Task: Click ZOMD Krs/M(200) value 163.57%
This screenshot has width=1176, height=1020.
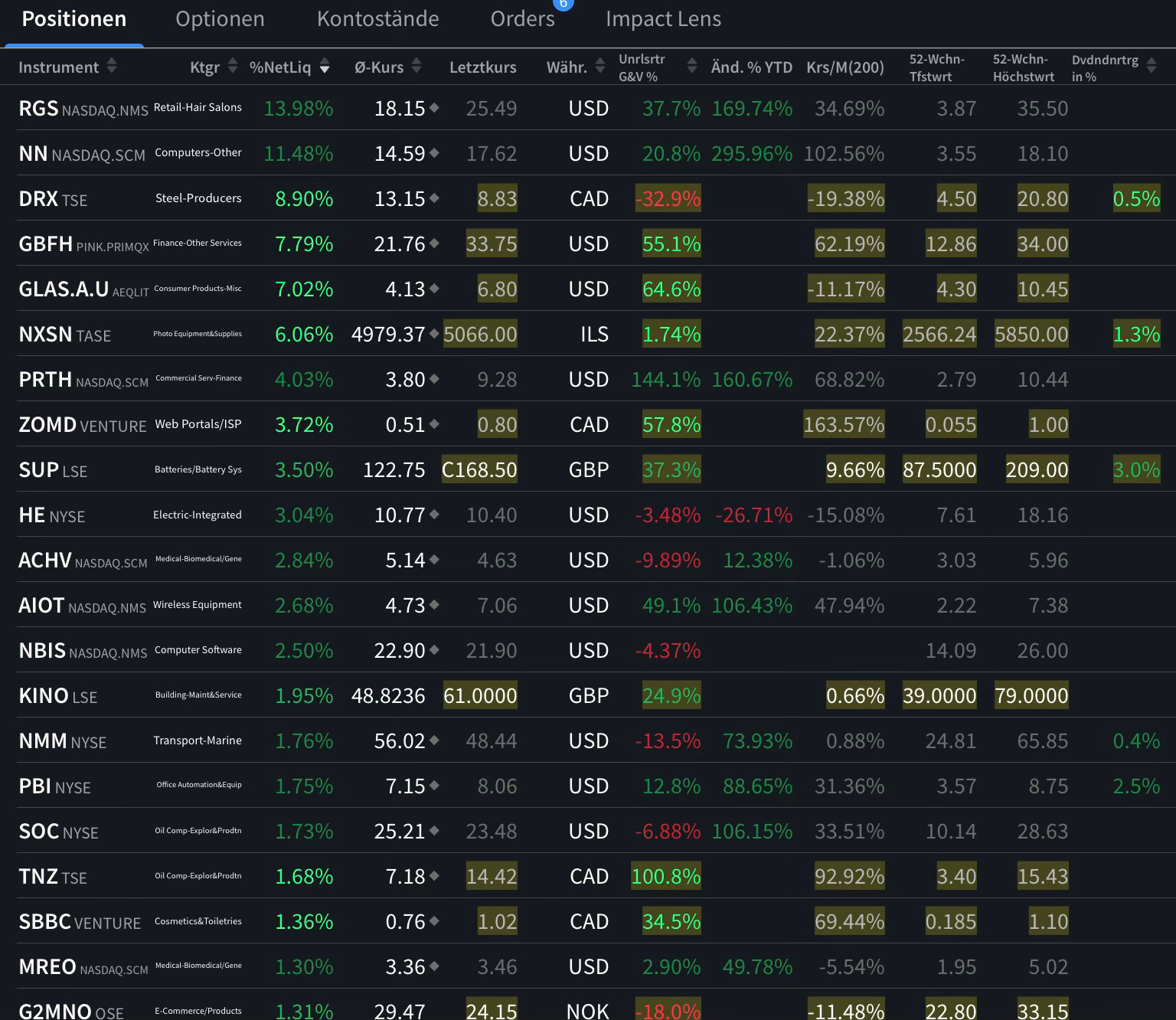Action: [844, 424]
